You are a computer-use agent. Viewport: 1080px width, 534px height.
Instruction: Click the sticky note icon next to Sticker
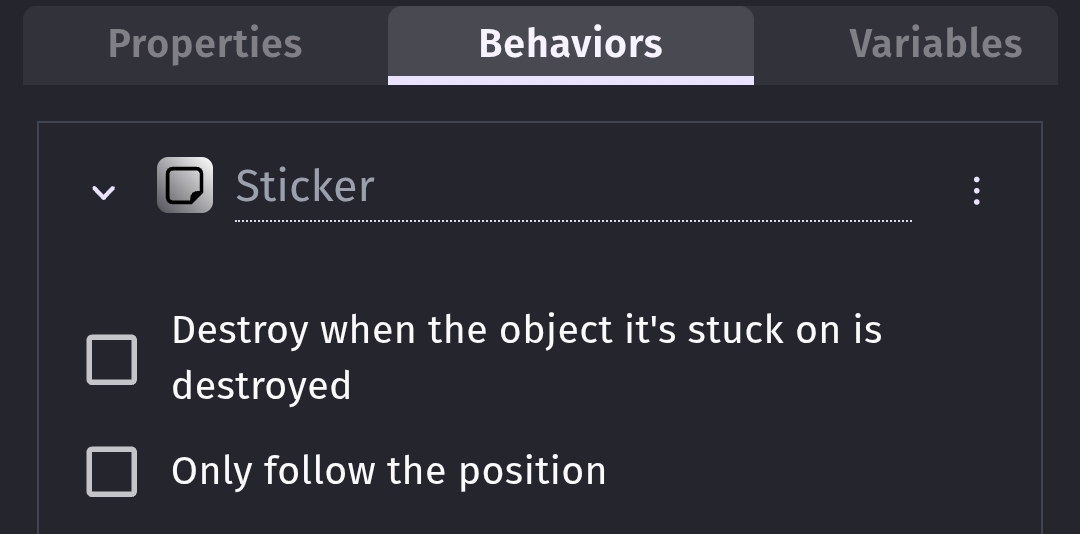pyautogui.click(x=185, y=185)
